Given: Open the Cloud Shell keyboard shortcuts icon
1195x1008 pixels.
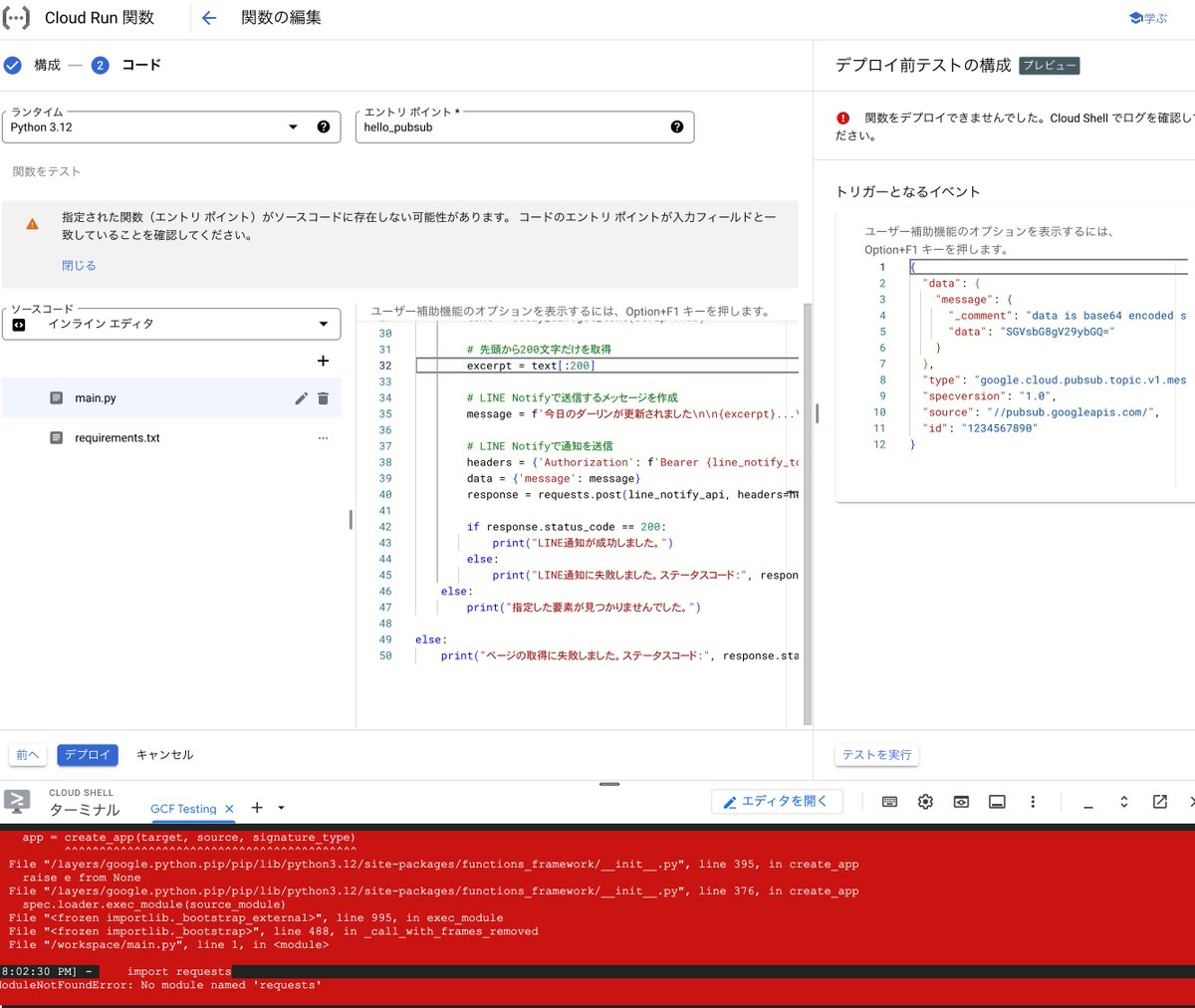Looking at the screenshot, I should tap(890, 802).
